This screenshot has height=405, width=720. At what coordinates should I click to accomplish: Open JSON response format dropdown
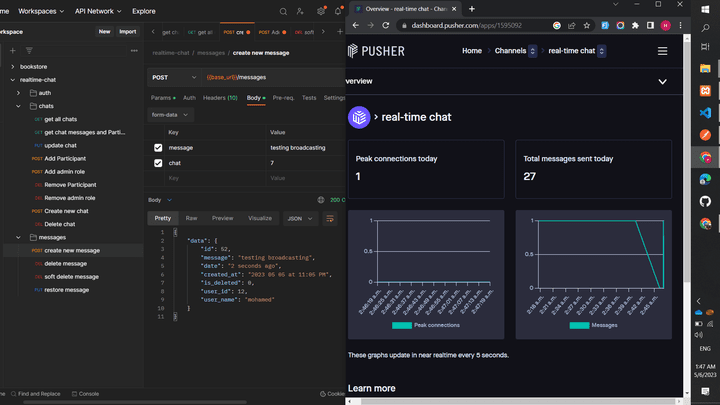[300, 219]
